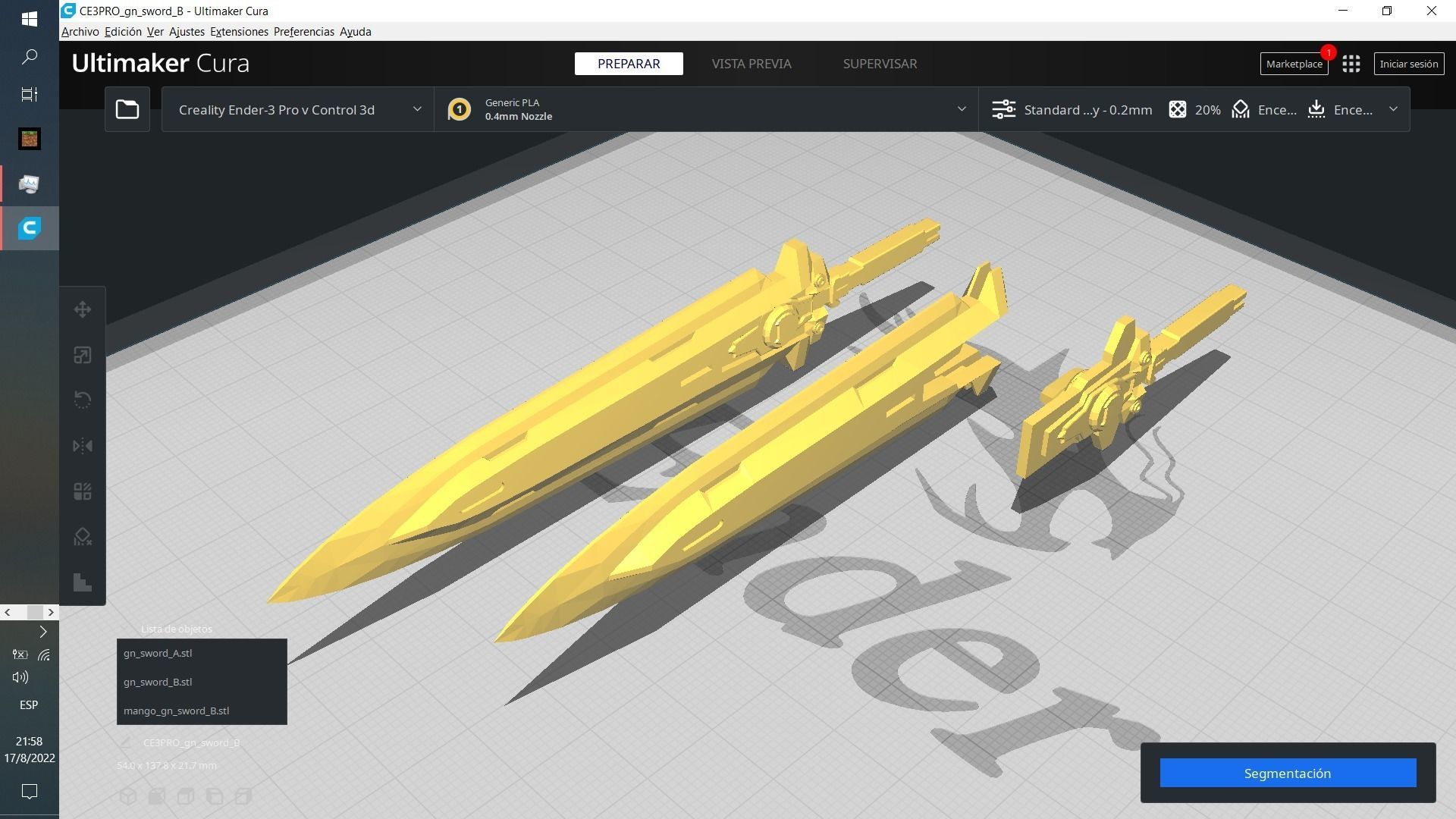Open file with the folder icon

tap(127, 109)
